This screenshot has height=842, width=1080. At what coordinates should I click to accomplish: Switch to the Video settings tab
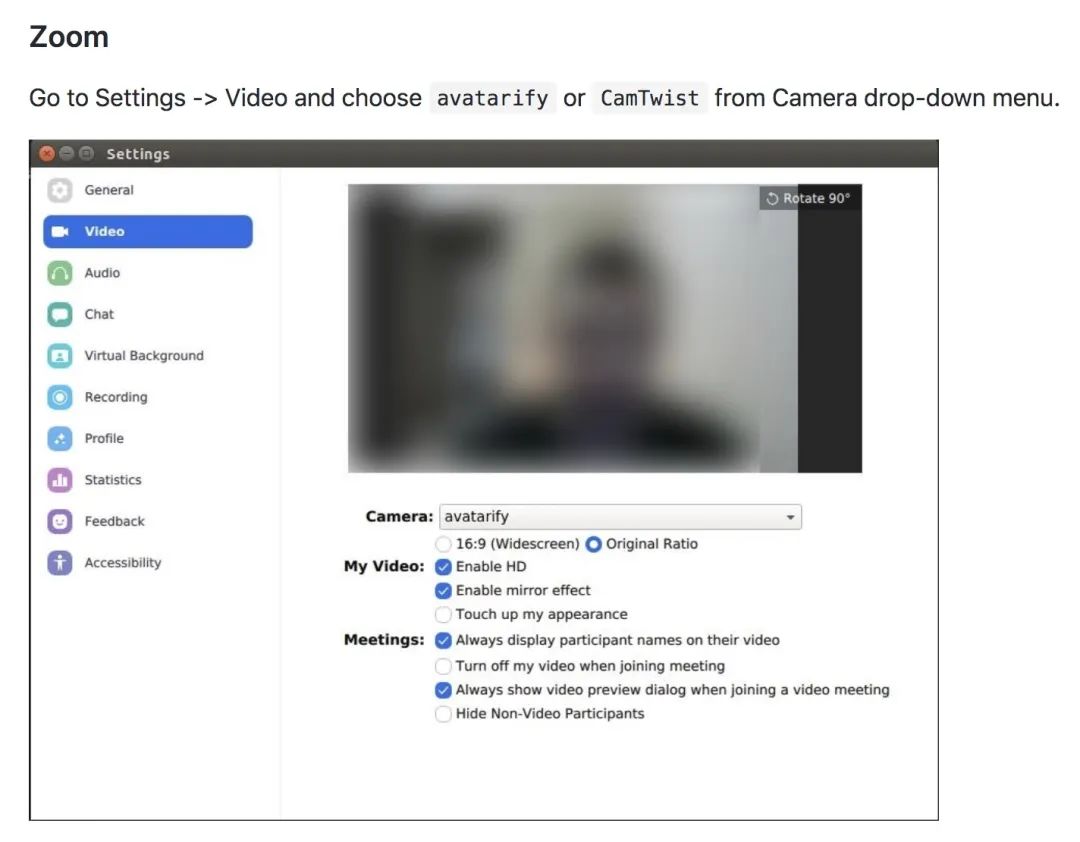tap(148, 232)
